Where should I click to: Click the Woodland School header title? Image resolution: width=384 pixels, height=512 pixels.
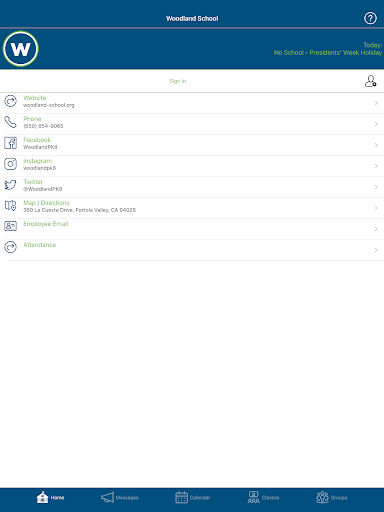(192, 19)
